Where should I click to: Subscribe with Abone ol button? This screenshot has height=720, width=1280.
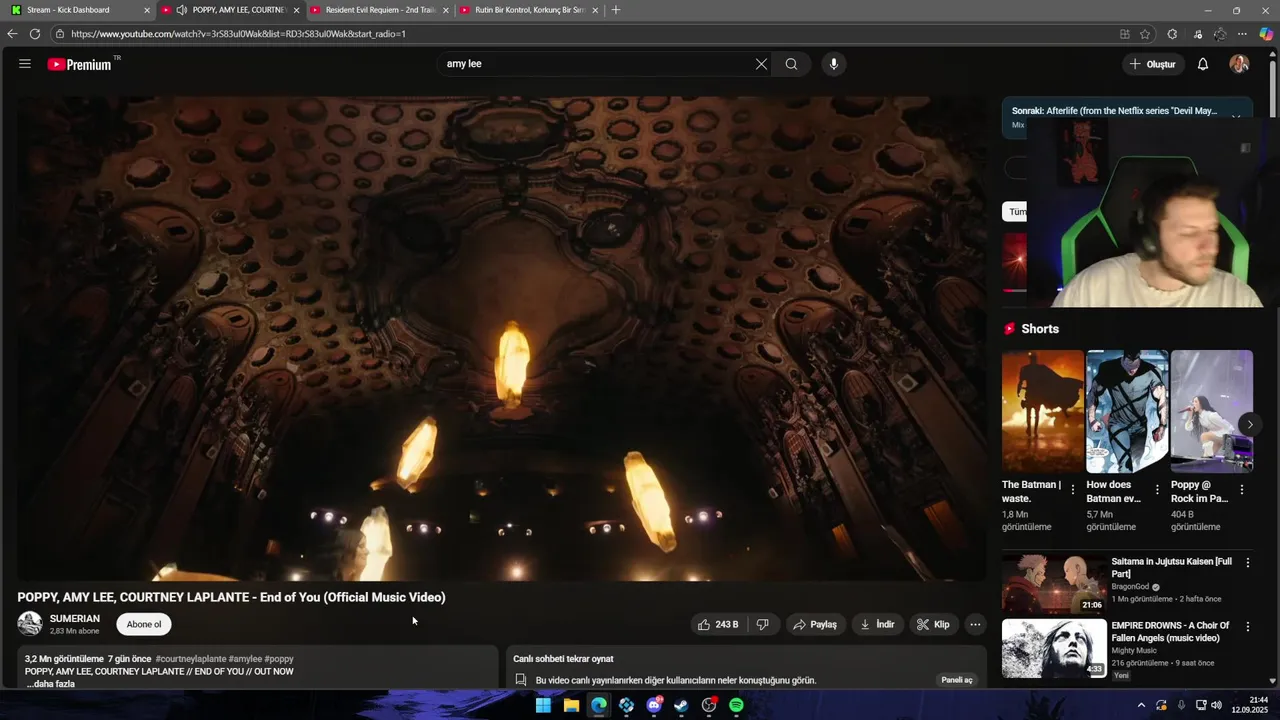pos(144,624)
